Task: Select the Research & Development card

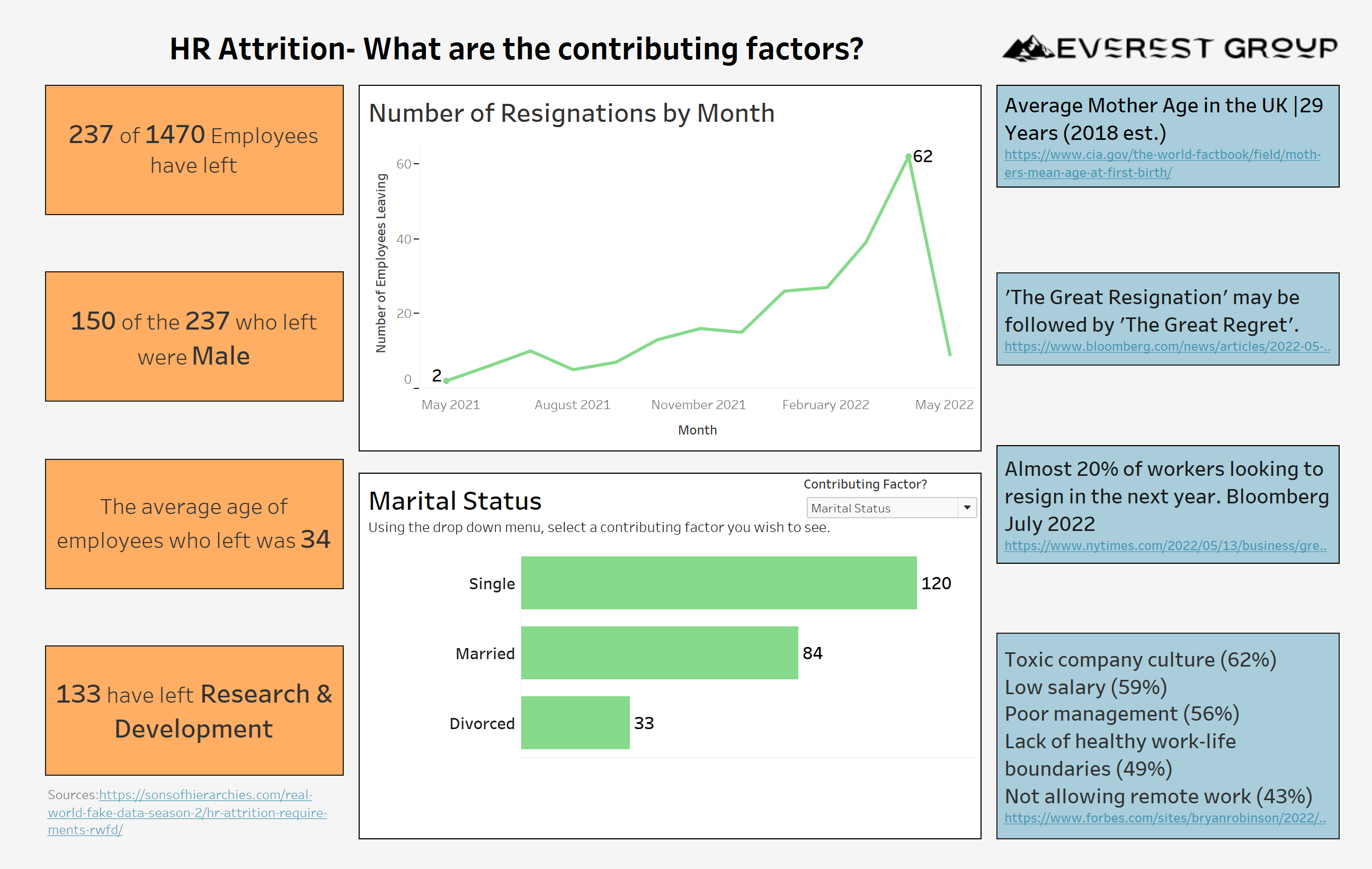Action: [x=194, y=711]
